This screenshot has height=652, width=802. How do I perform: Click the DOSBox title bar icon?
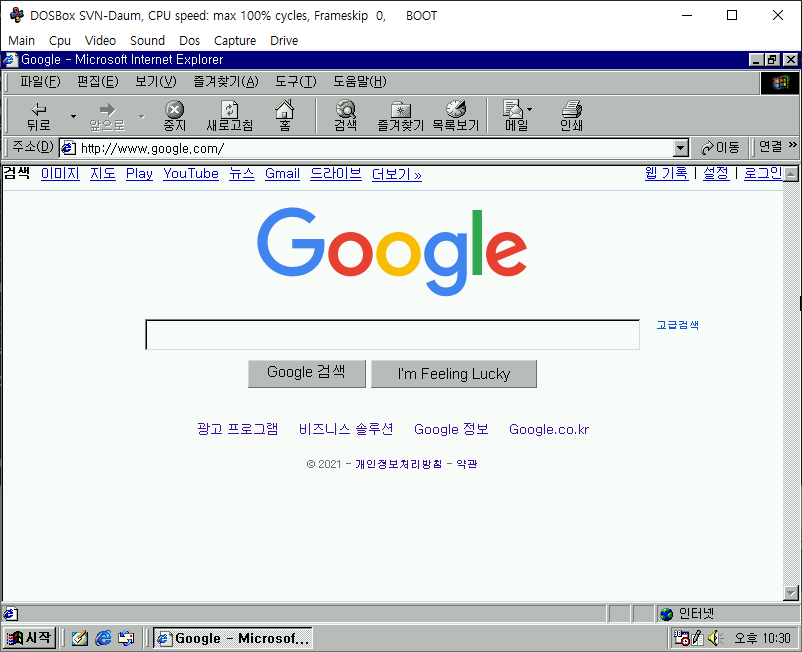(x=16, y=15)
